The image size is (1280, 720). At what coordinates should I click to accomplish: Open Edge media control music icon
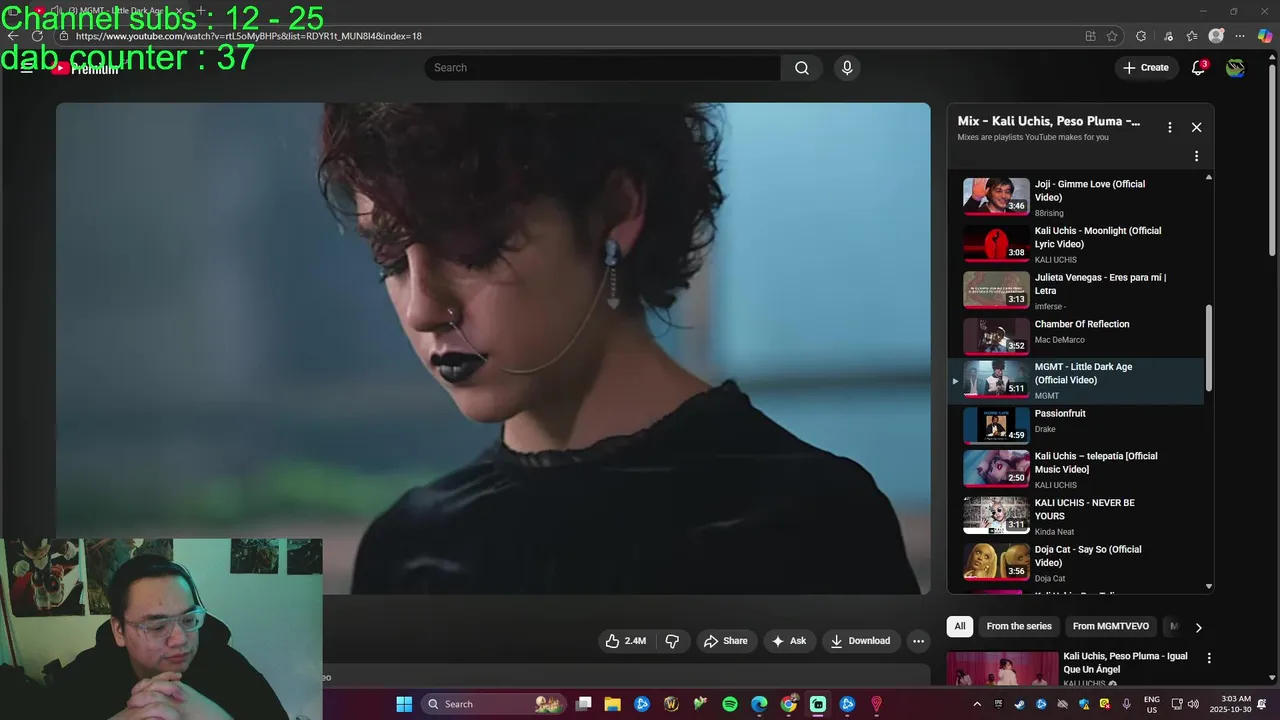1168,36
